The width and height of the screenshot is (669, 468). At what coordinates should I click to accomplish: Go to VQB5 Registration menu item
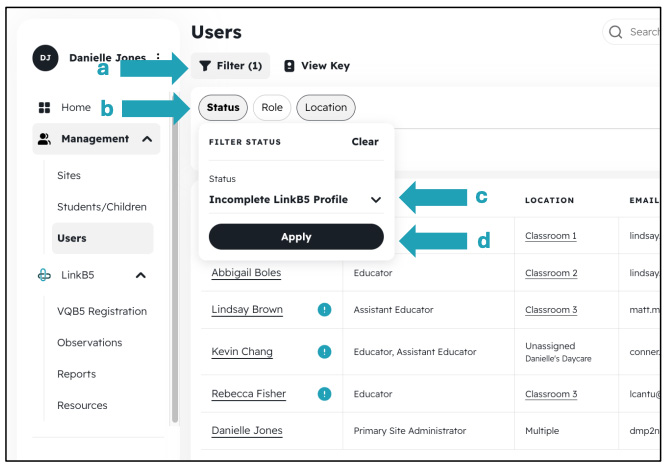click(102, 311)
